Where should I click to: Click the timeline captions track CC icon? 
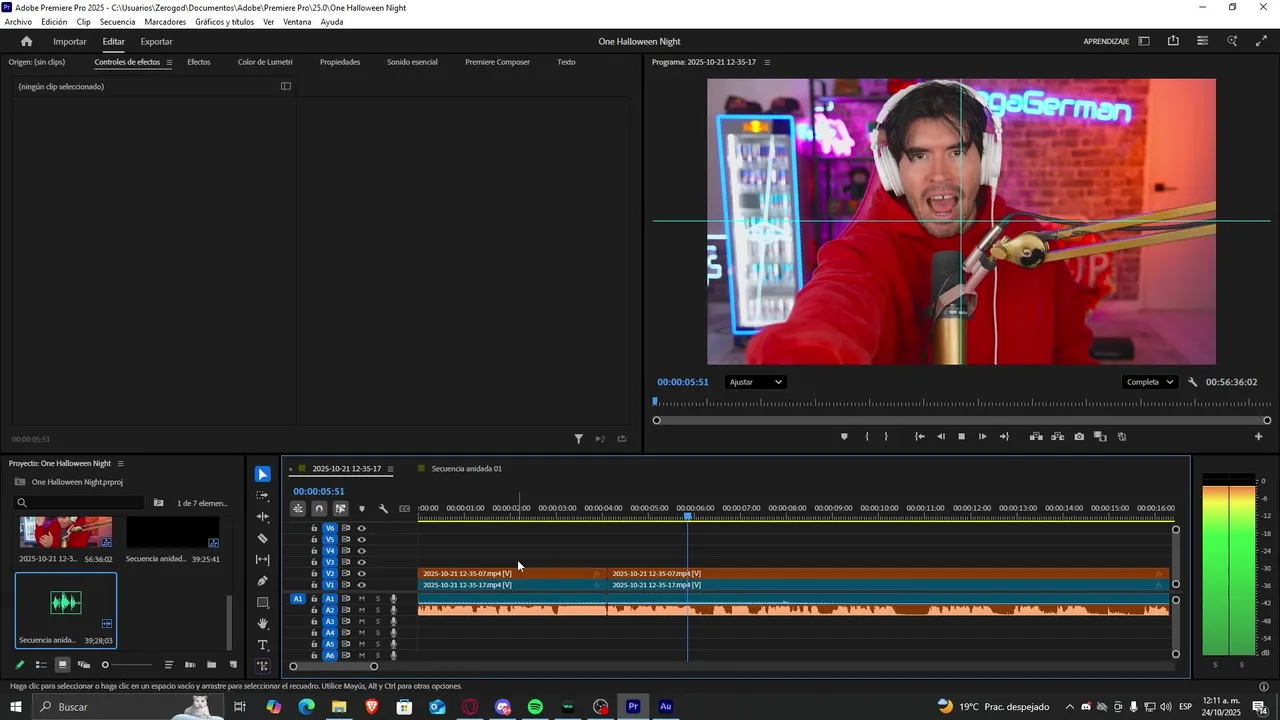pyautogui.click(x=404, y=508)
